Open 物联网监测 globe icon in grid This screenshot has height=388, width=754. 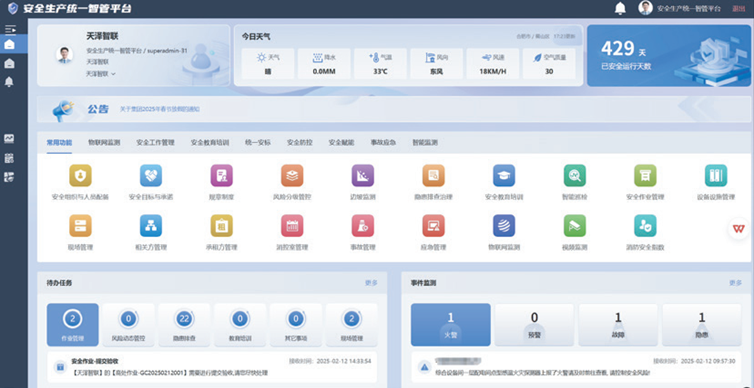click(504, 225)
